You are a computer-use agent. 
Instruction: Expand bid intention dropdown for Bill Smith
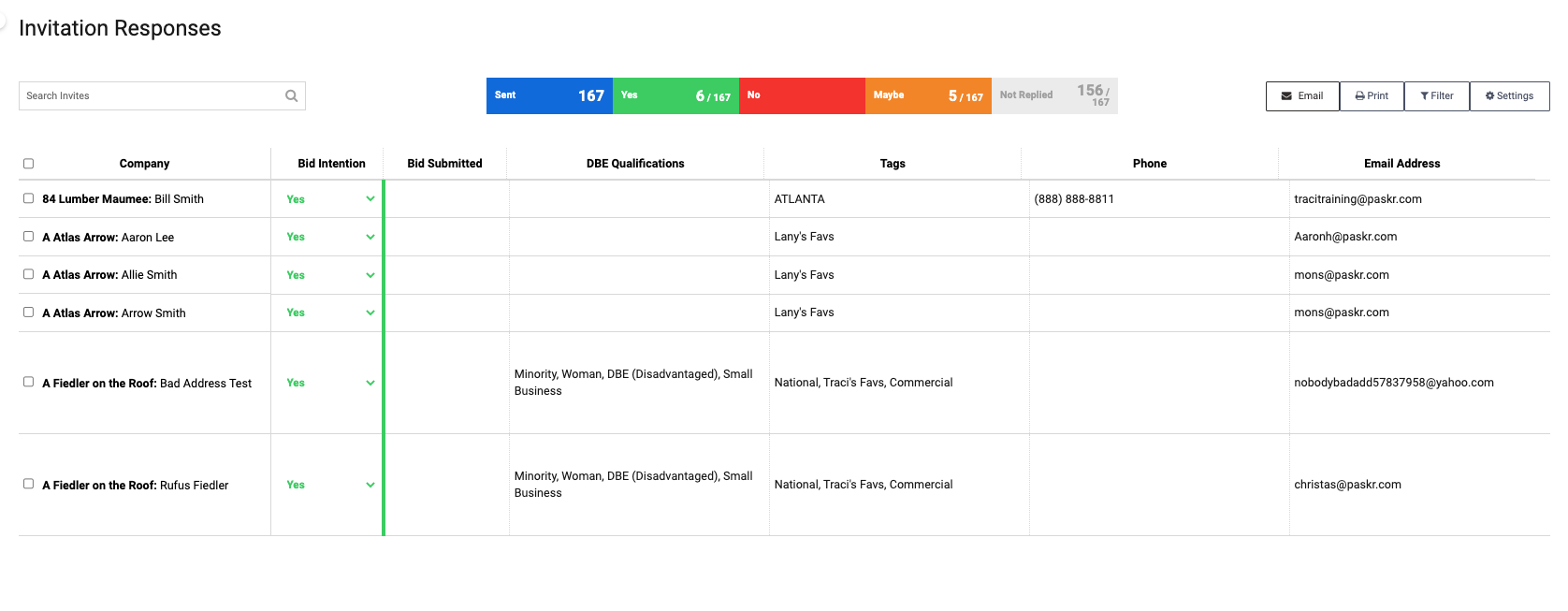(x=370, y=199)
